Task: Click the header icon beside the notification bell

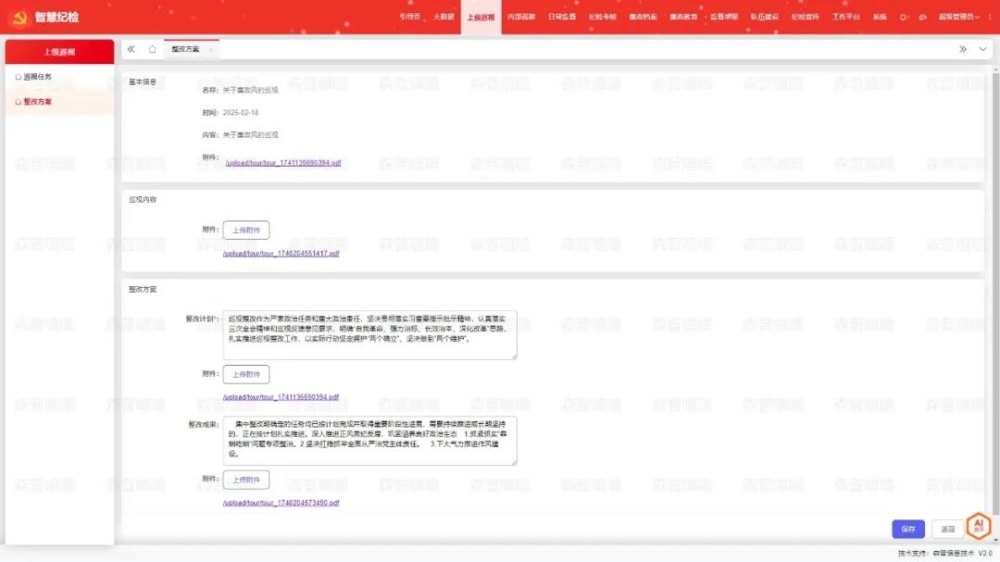Action: (x=922, y=17)
